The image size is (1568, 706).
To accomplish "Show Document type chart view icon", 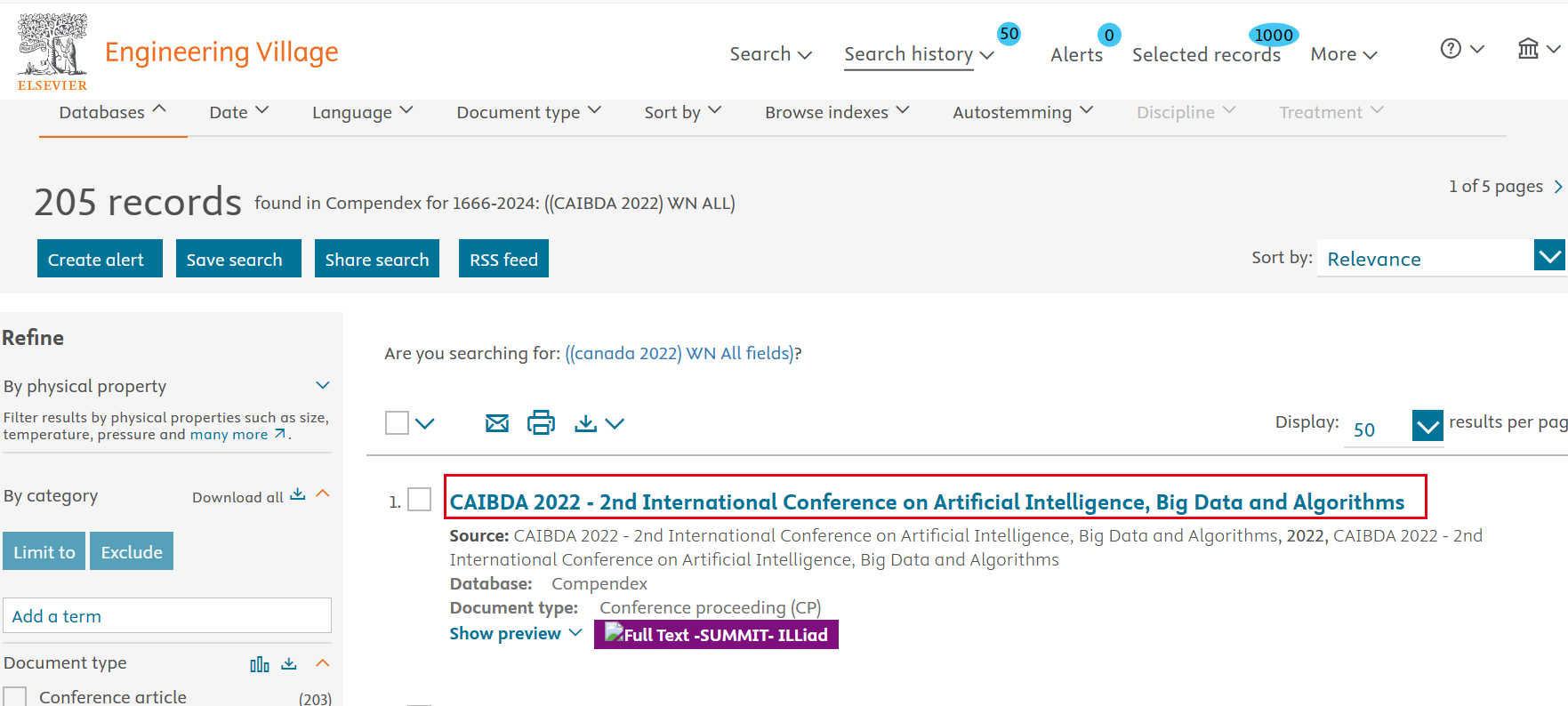I will 260,664.
